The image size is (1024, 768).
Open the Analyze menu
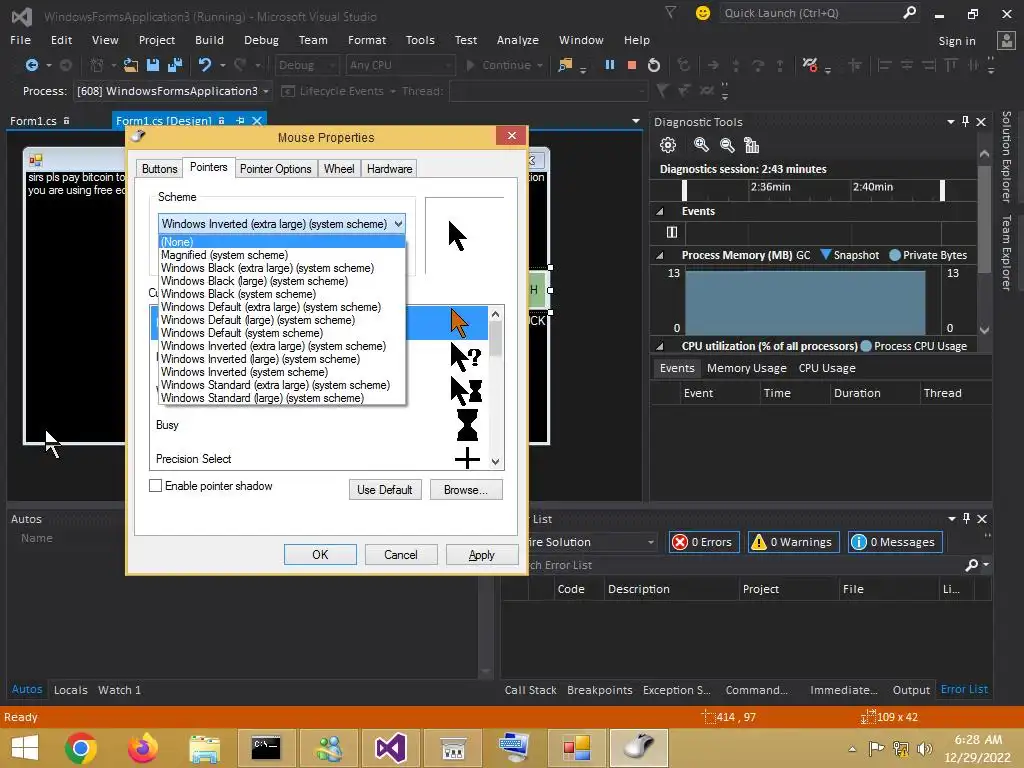click(517, 40)
